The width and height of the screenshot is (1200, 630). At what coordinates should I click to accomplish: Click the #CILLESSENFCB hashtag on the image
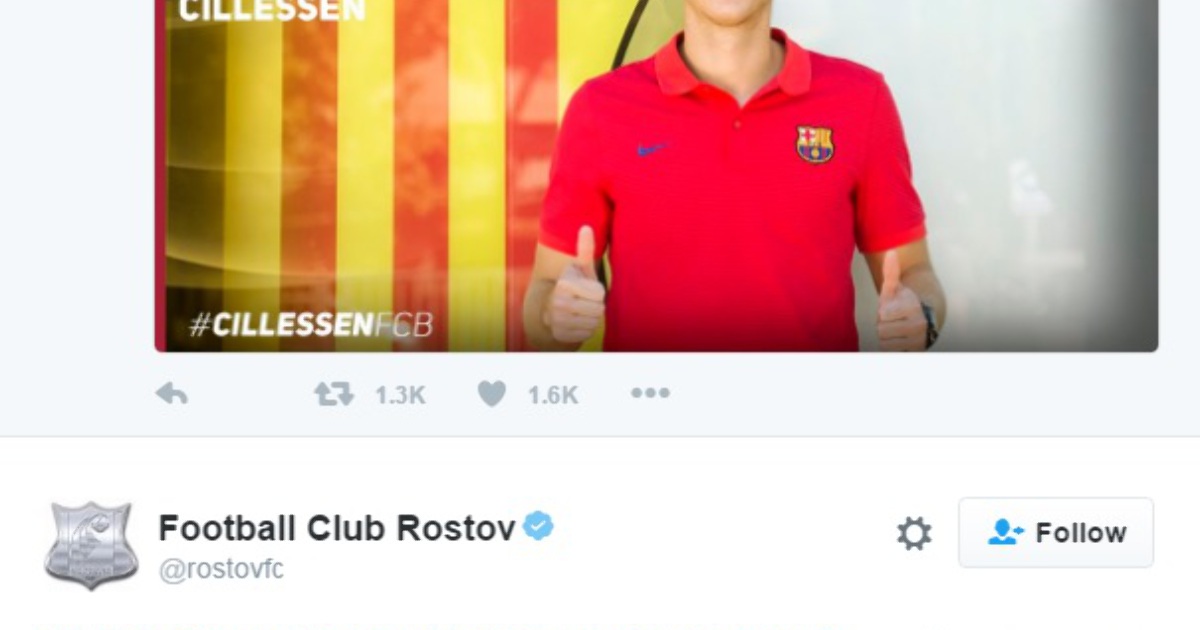click(x=310, y=325)
